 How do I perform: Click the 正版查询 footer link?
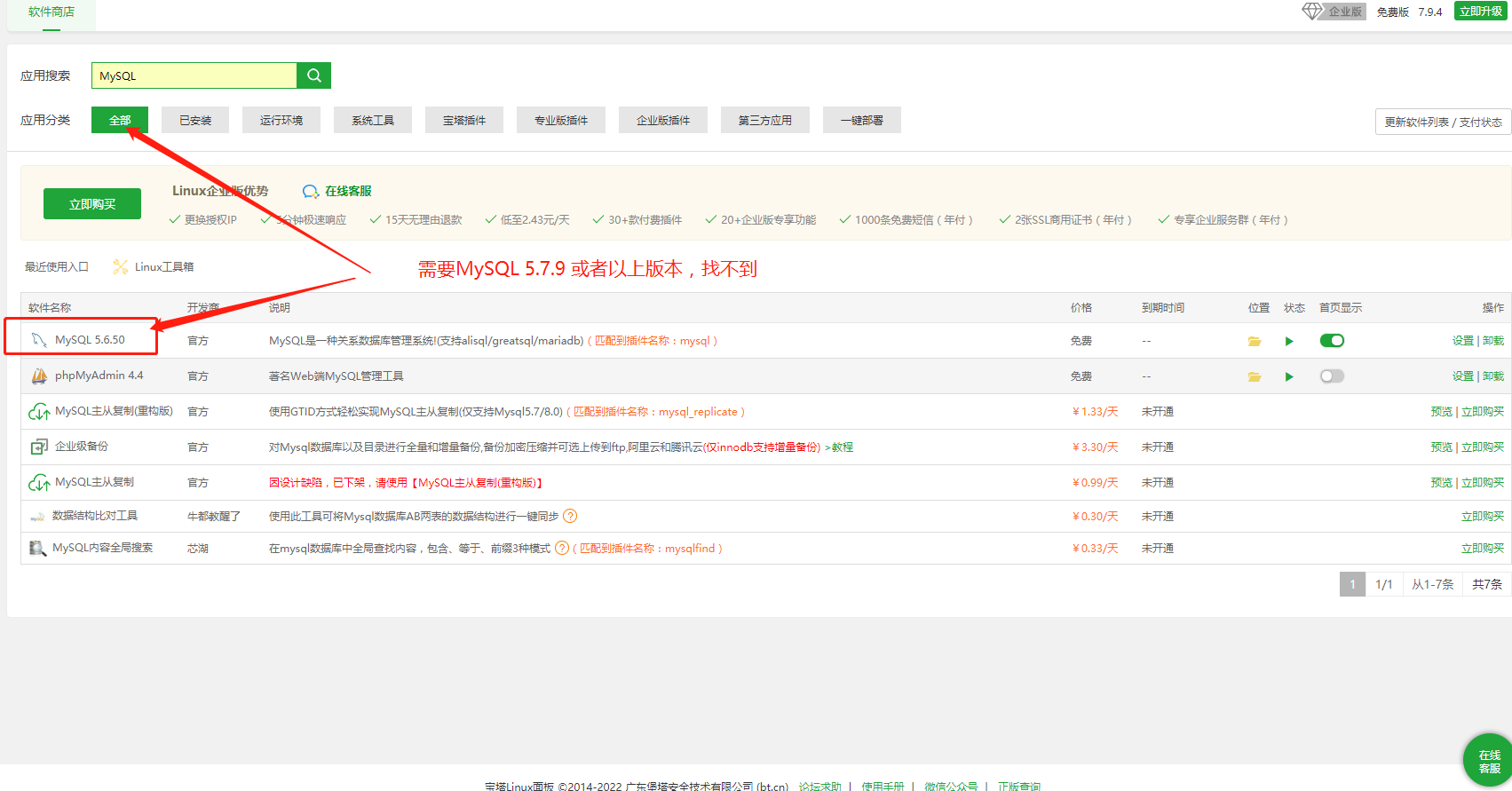pos(1019,787)
